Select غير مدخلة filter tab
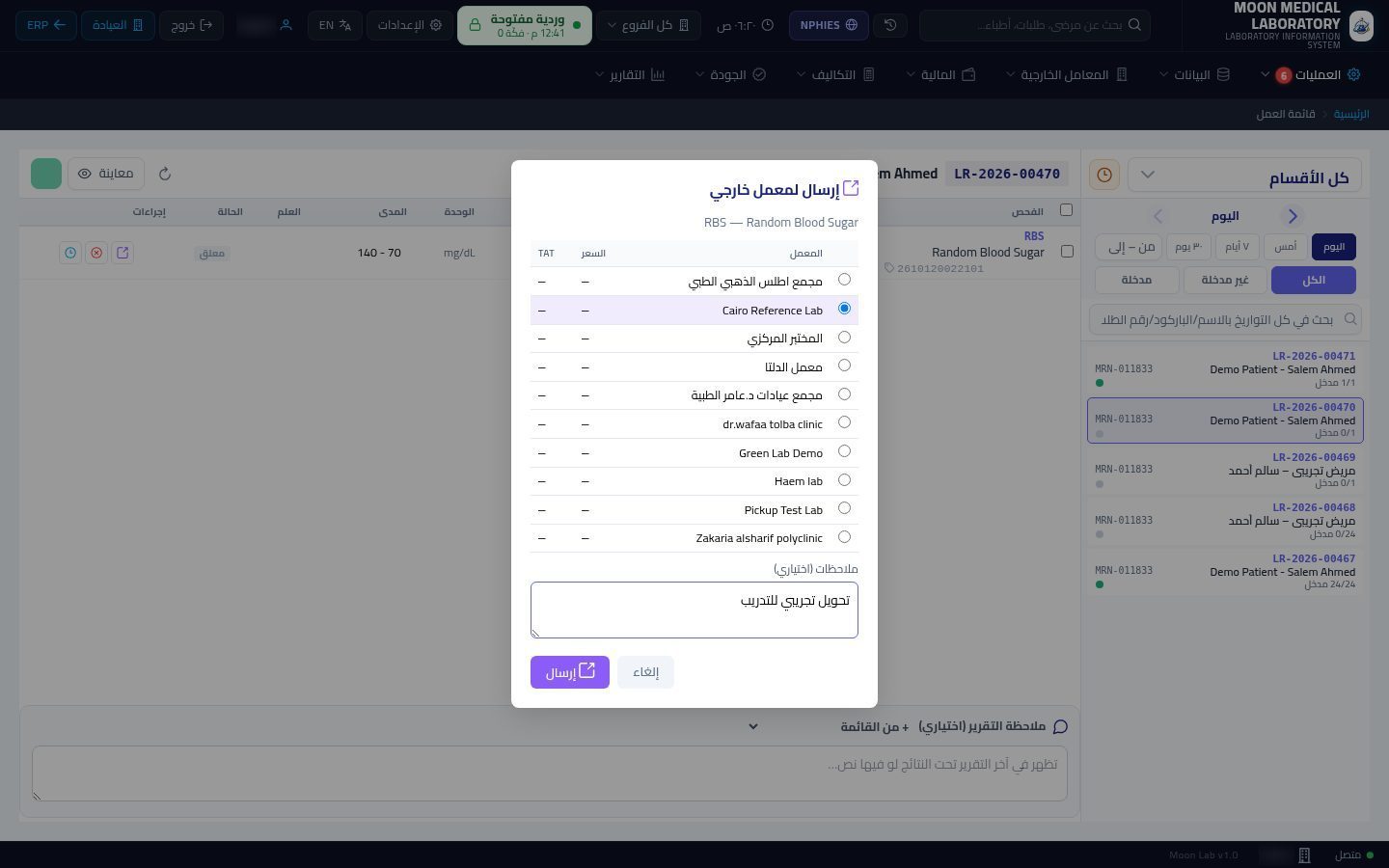The image size is (1389, 868). [1225, 280]
